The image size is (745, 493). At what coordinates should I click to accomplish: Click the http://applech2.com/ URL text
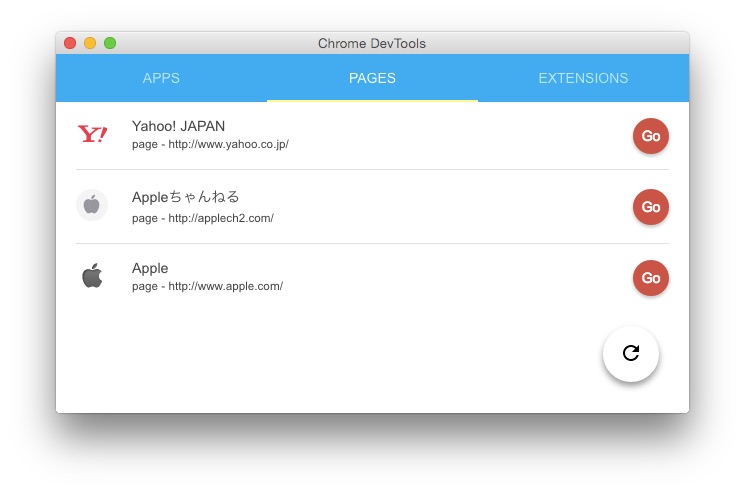pyautogui.click(x=221, y=218)
